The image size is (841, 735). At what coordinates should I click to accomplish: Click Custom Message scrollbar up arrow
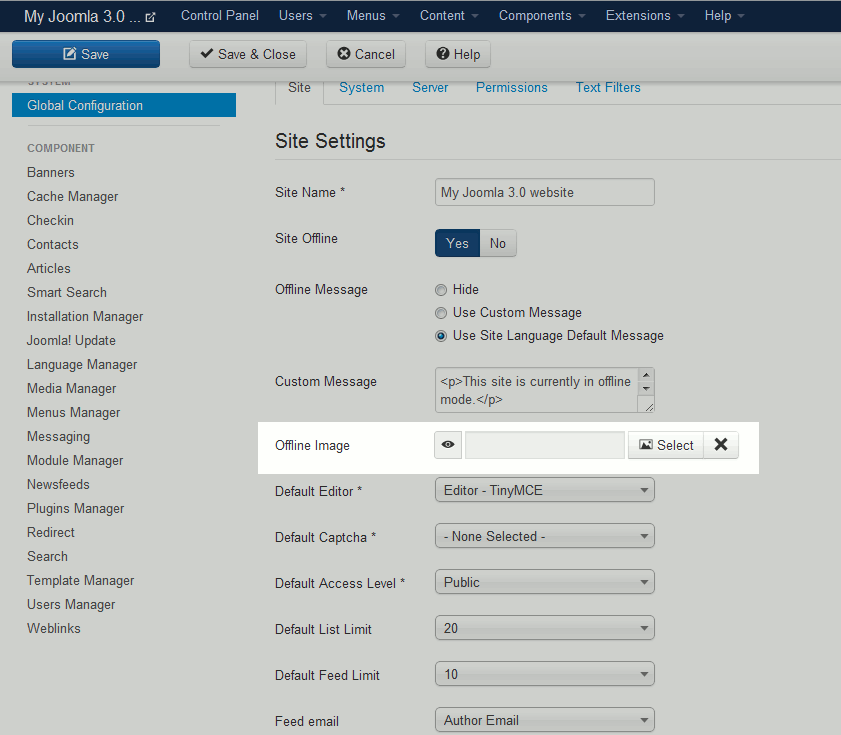[646, 374]
